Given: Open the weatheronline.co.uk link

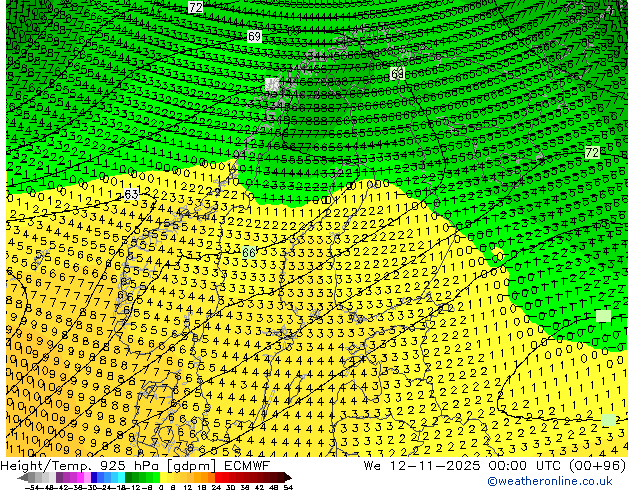Looking at the screenshot, I should pyautogui.click(x=550, y=481).
